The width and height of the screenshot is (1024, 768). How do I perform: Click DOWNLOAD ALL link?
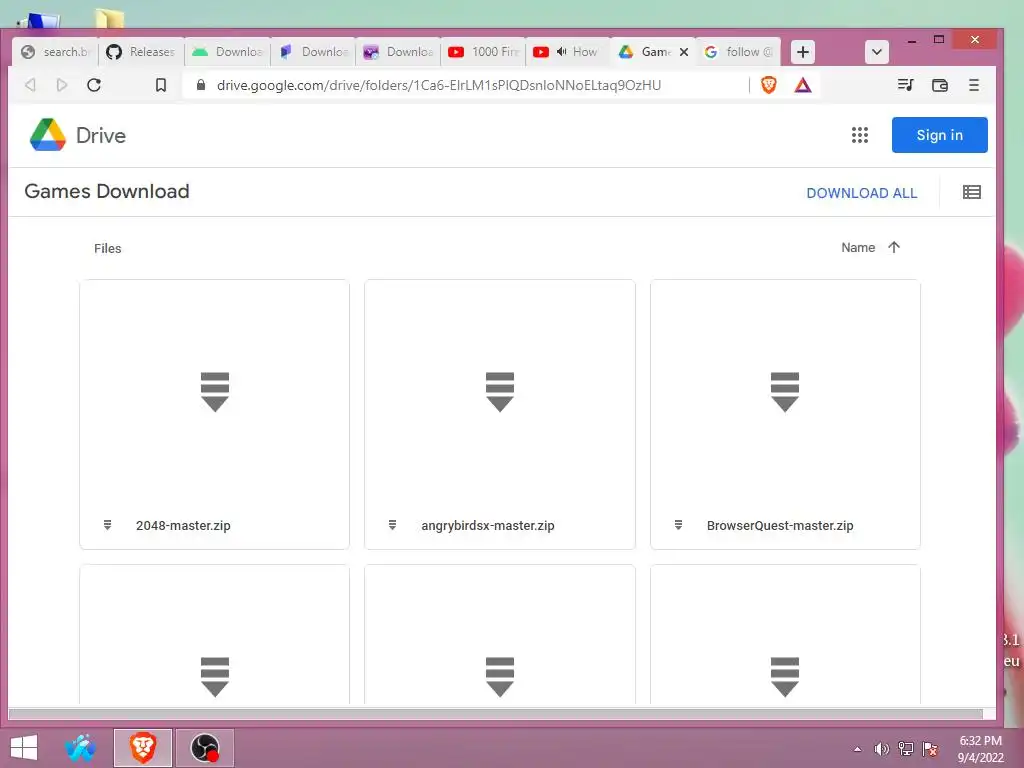[x=861, y=193]
